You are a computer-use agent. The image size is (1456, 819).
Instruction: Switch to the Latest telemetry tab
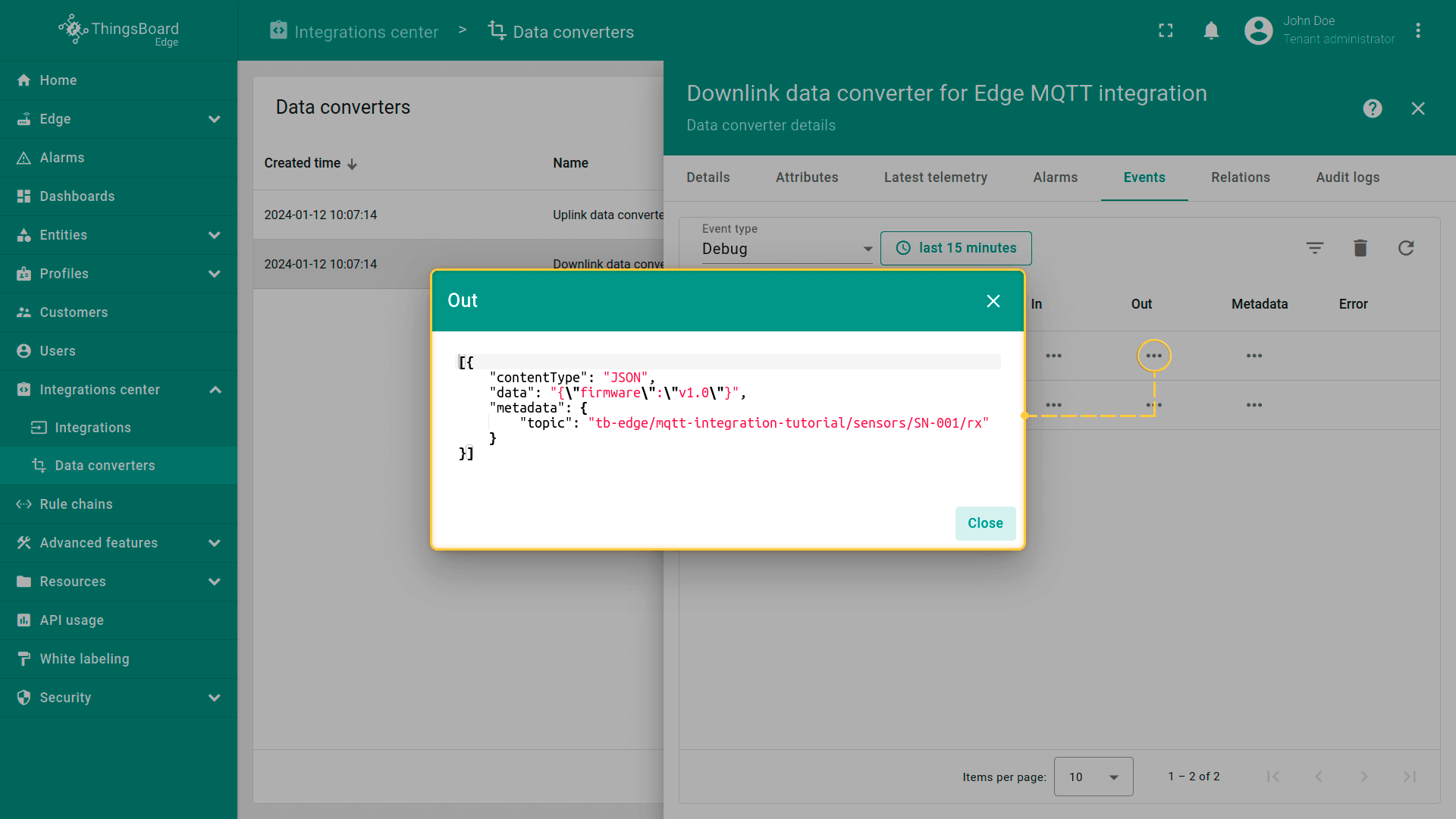(935, 177)
